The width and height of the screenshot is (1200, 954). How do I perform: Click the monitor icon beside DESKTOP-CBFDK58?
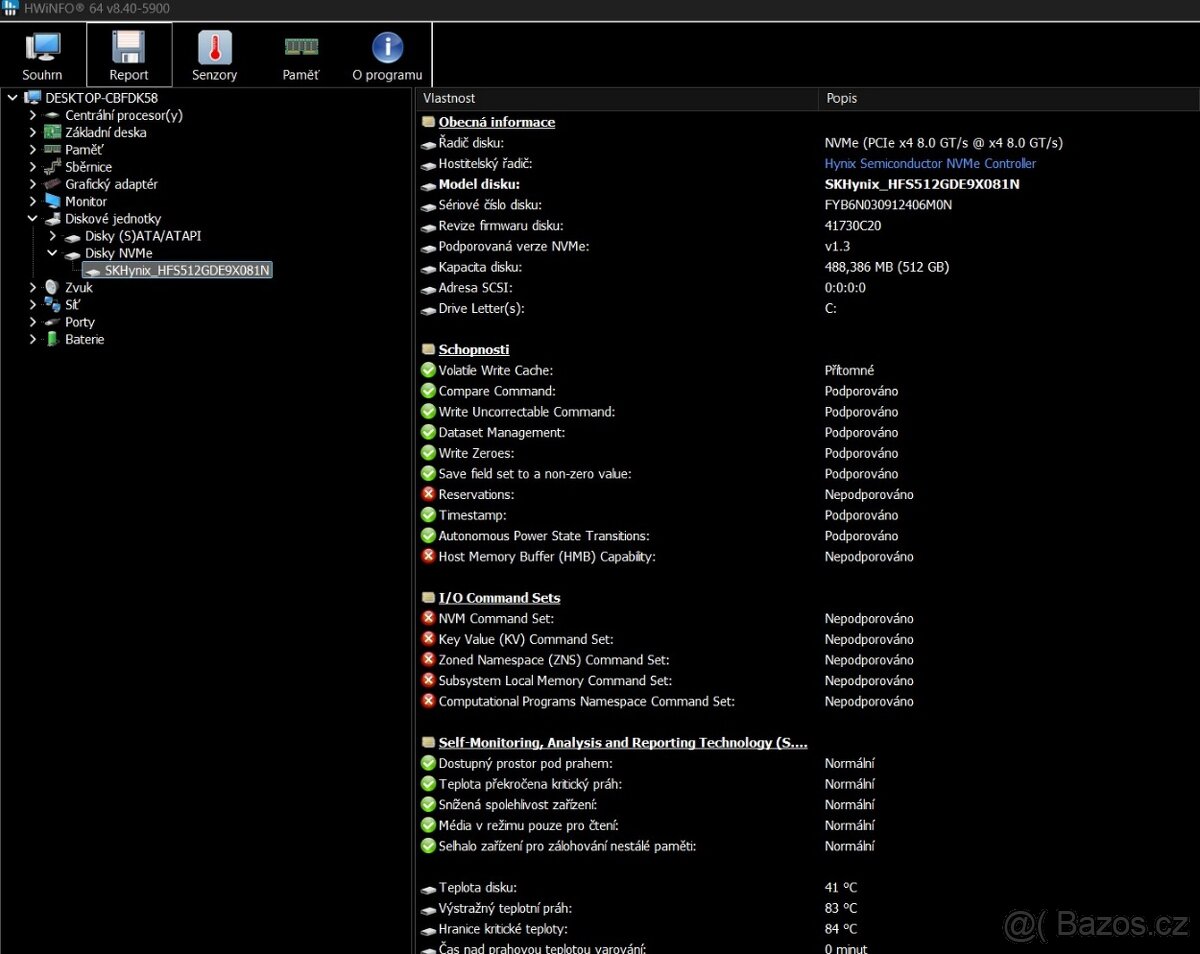[x=31, y=97]
